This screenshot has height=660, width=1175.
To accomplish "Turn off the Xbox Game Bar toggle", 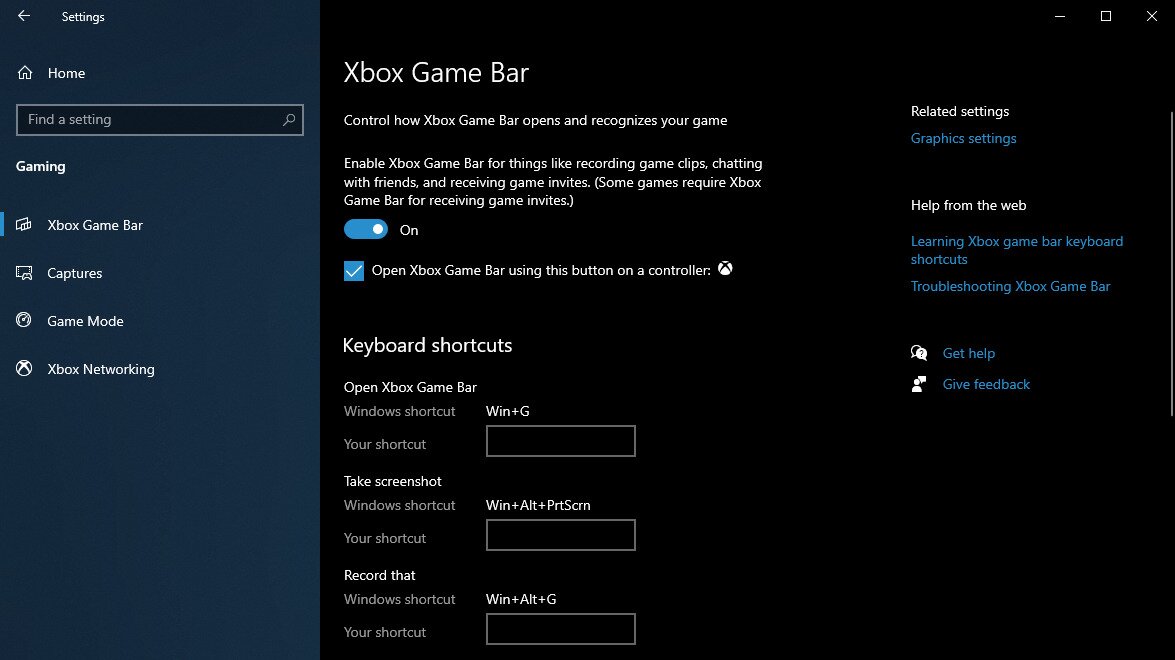I will (366, 229).
